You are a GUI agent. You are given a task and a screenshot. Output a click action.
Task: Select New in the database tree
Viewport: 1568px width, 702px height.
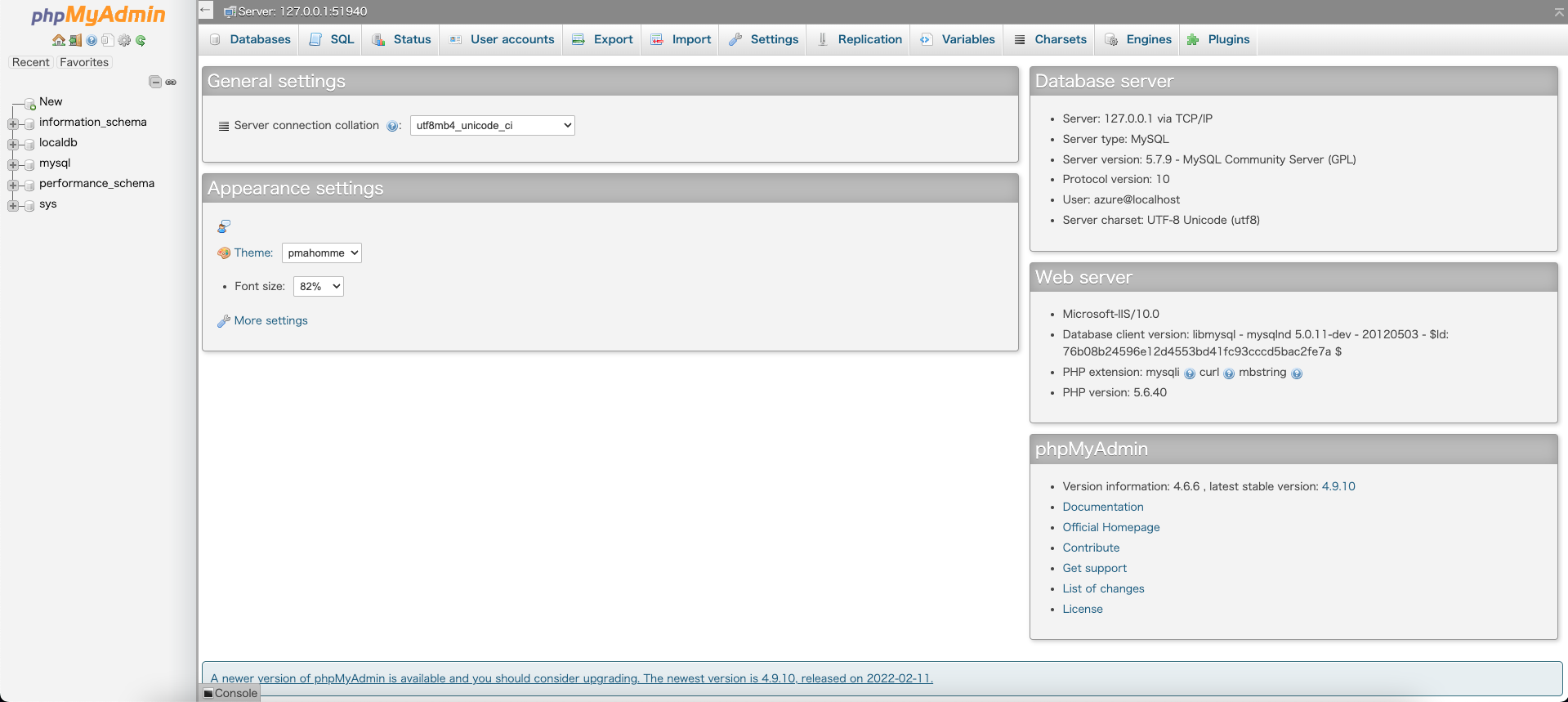[x=51, y=101]
